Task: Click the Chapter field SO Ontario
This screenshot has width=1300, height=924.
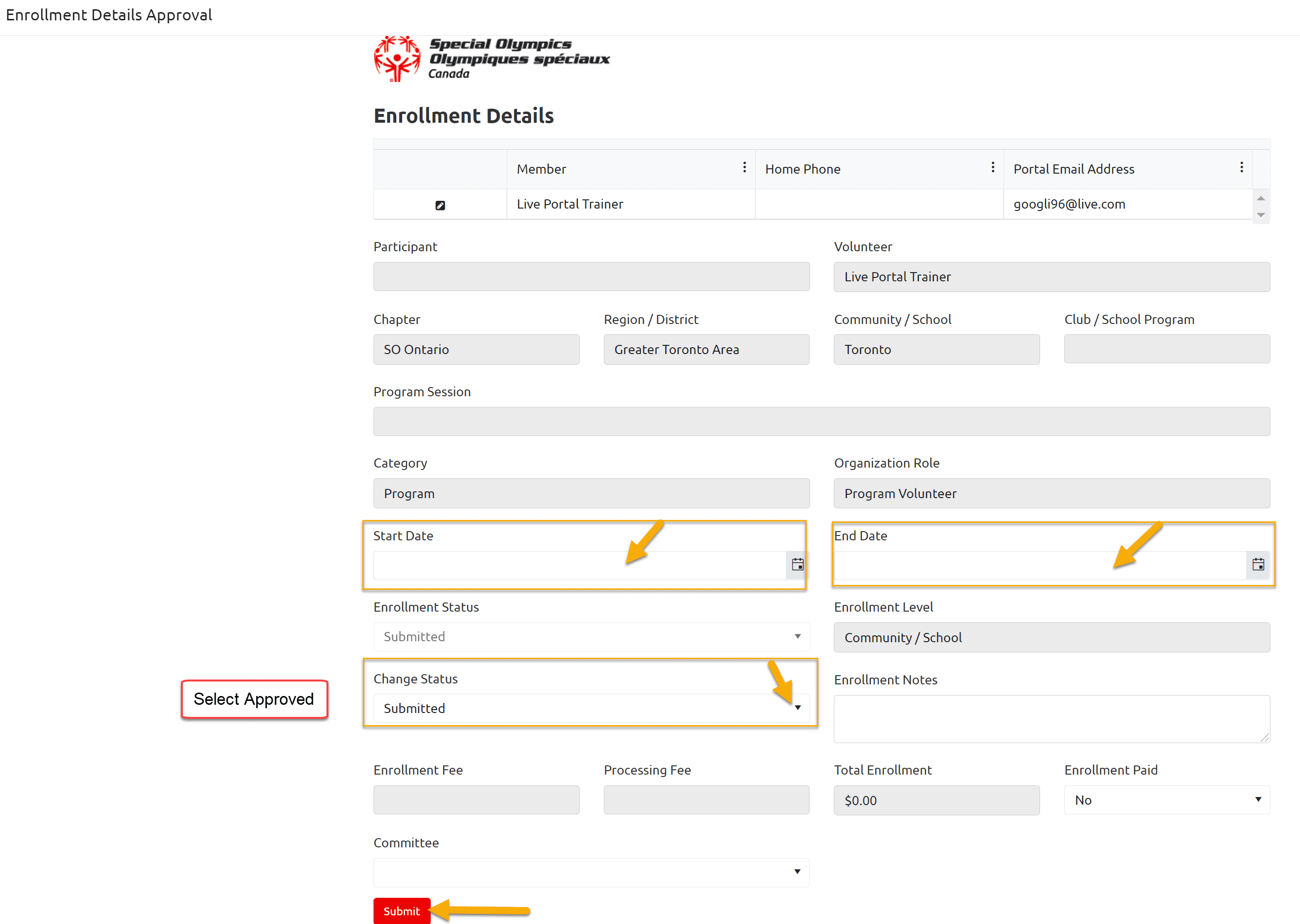Action: pyautogui.click(x=476, y=349)
